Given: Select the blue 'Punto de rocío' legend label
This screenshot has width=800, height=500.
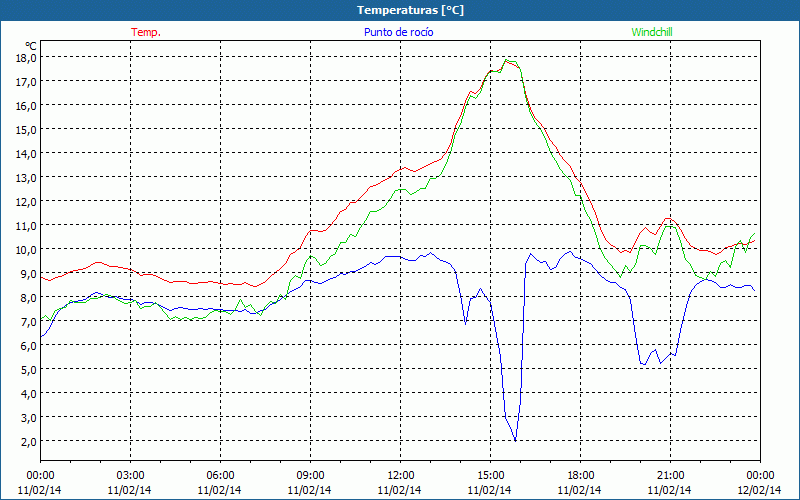Looking at the screenshot, I should click(398, 32).
